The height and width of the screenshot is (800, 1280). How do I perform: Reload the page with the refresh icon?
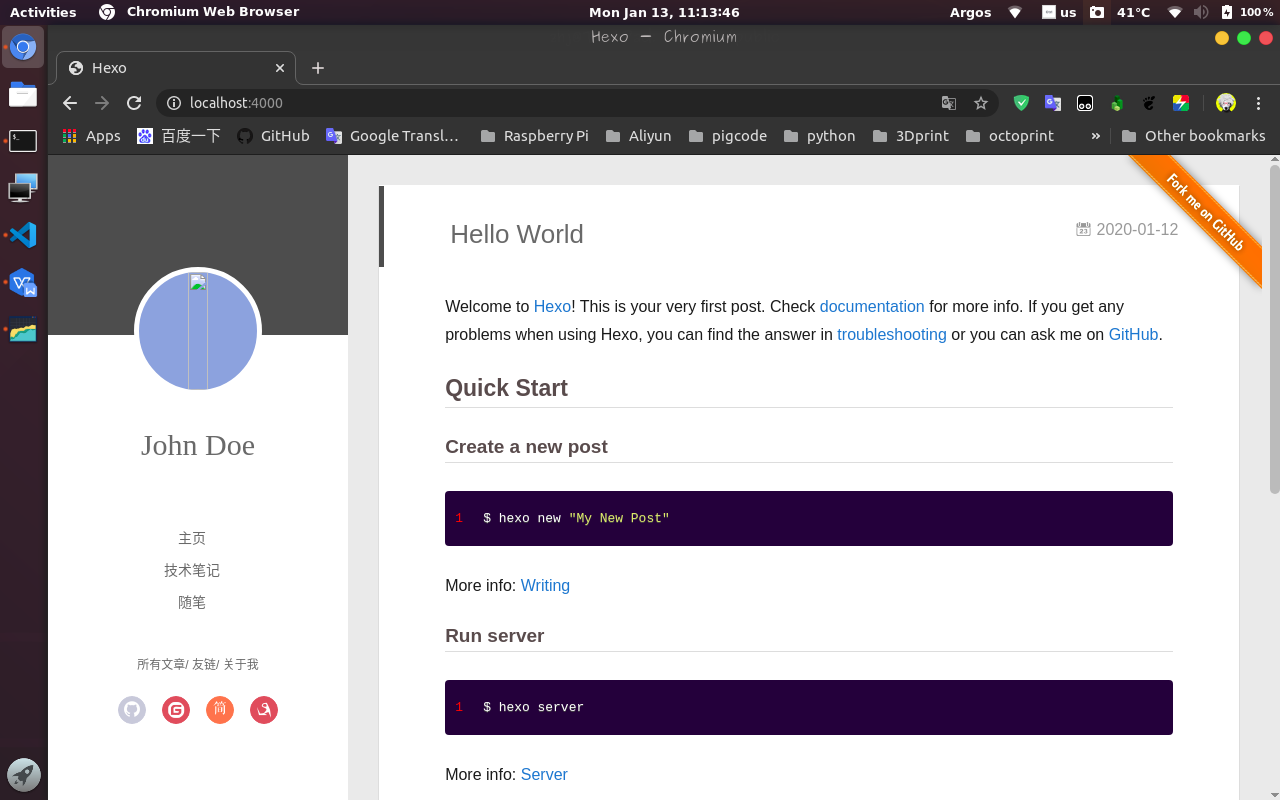click(134, 103)
